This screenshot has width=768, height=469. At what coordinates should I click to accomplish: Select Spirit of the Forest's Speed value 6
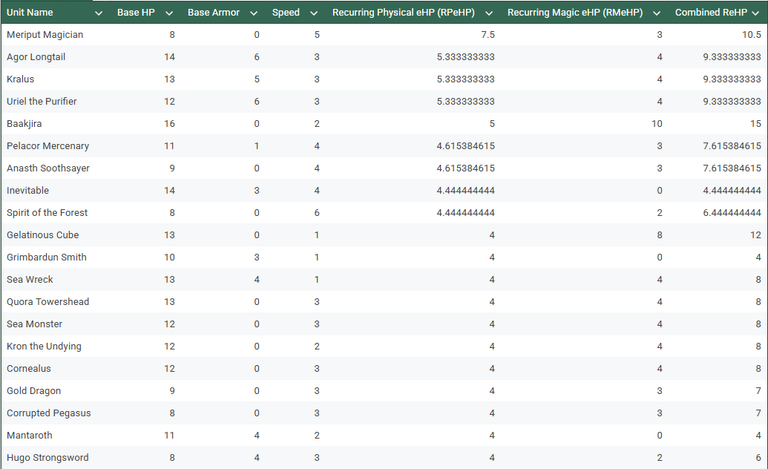tap(317, 213)
